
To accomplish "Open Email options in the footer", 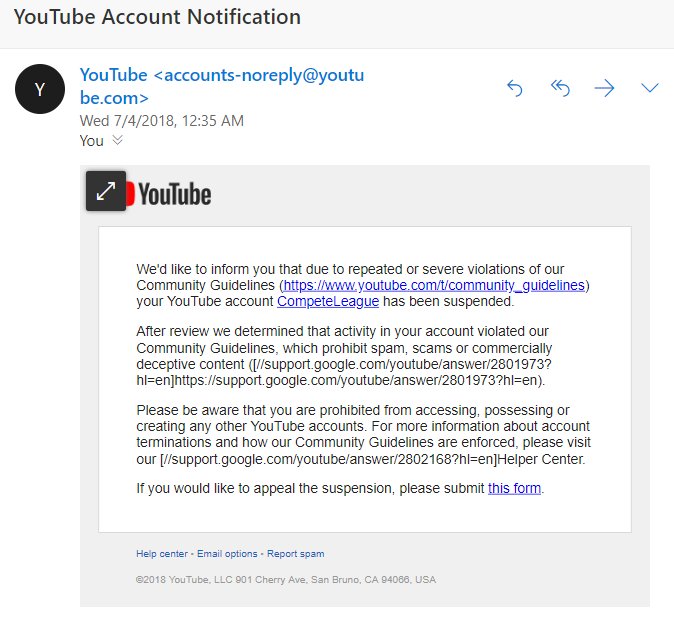I will click(227, 553).
